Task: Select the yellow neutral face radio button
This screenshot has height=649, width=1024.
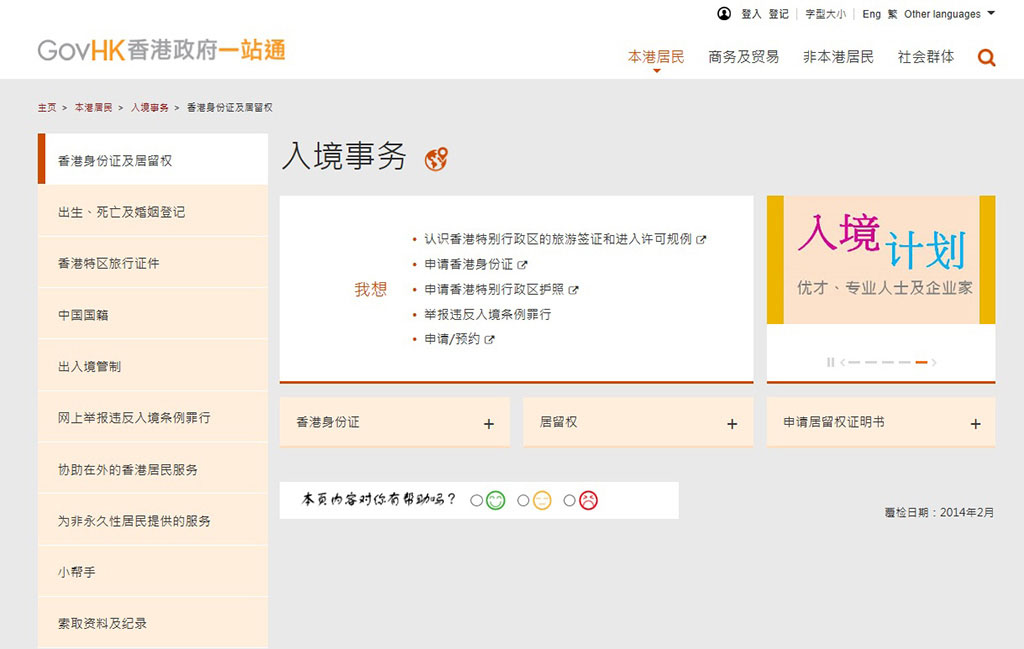Action: tap(523, 500)
